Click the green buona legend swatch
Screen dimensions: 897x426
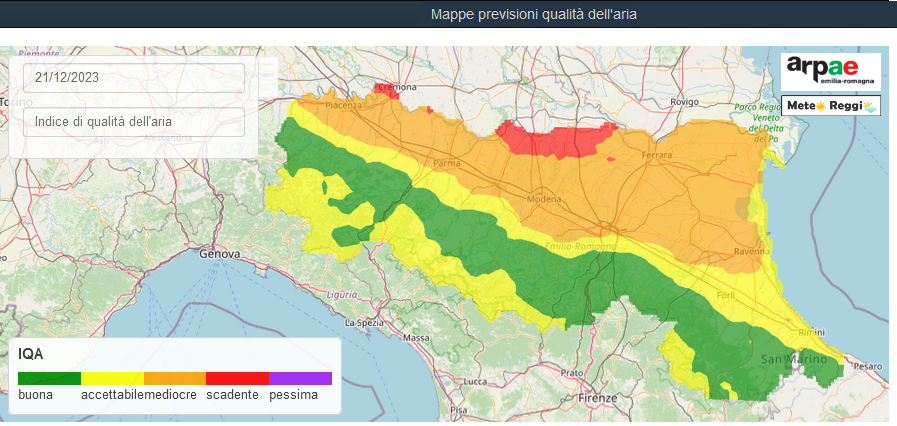click(49, 378)
